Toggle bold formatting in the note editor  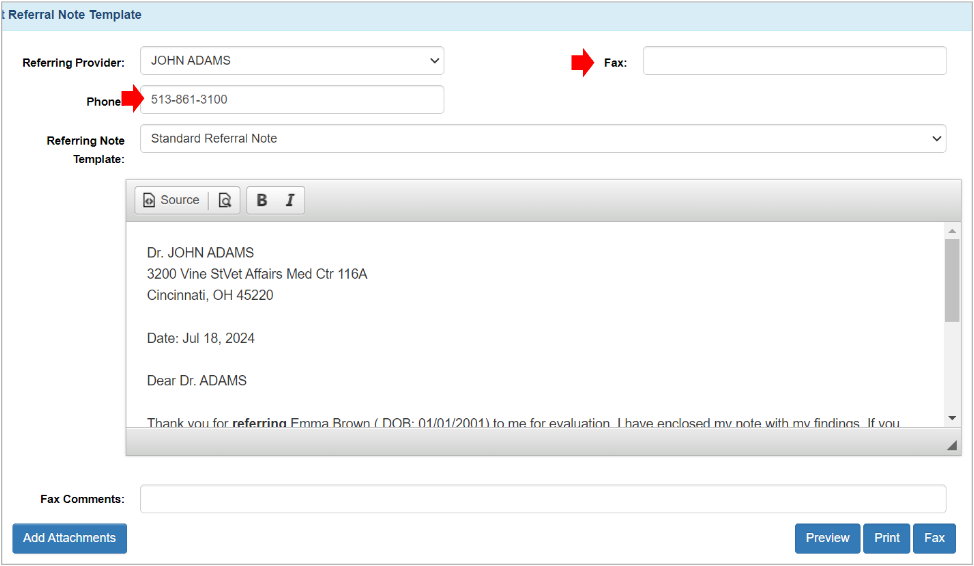click(262, 200)
